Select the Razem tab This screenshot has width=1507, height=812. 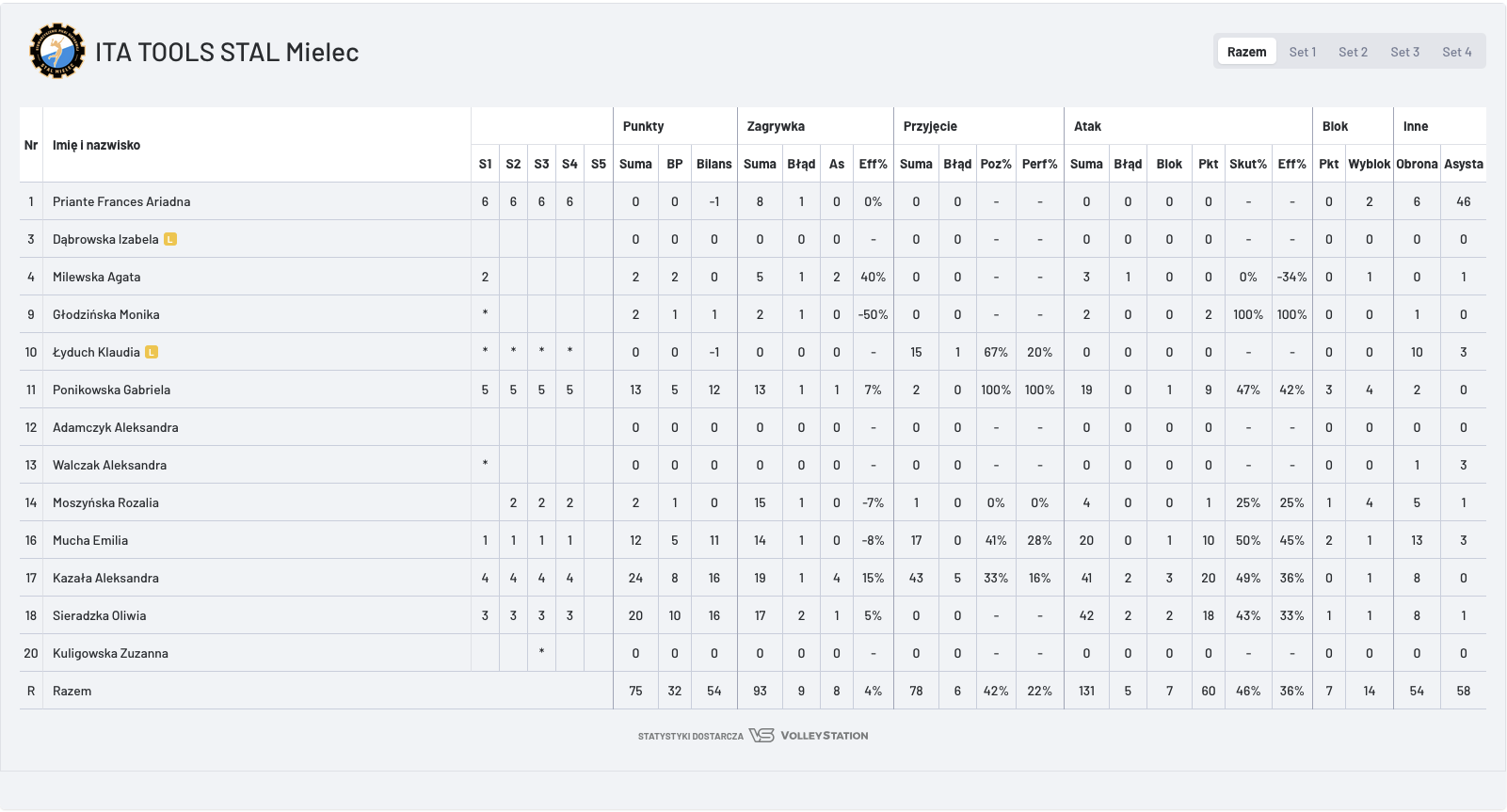point(1246,52)
